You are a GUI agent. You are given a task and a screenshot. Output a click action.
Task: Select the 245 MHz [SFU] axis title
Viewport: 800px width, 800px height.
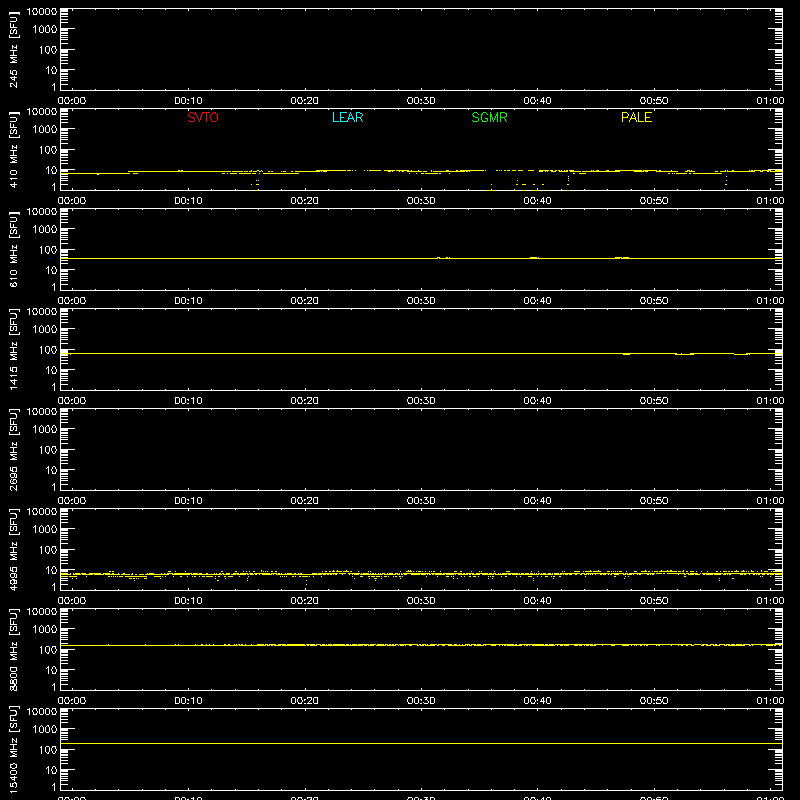[13, 49]
